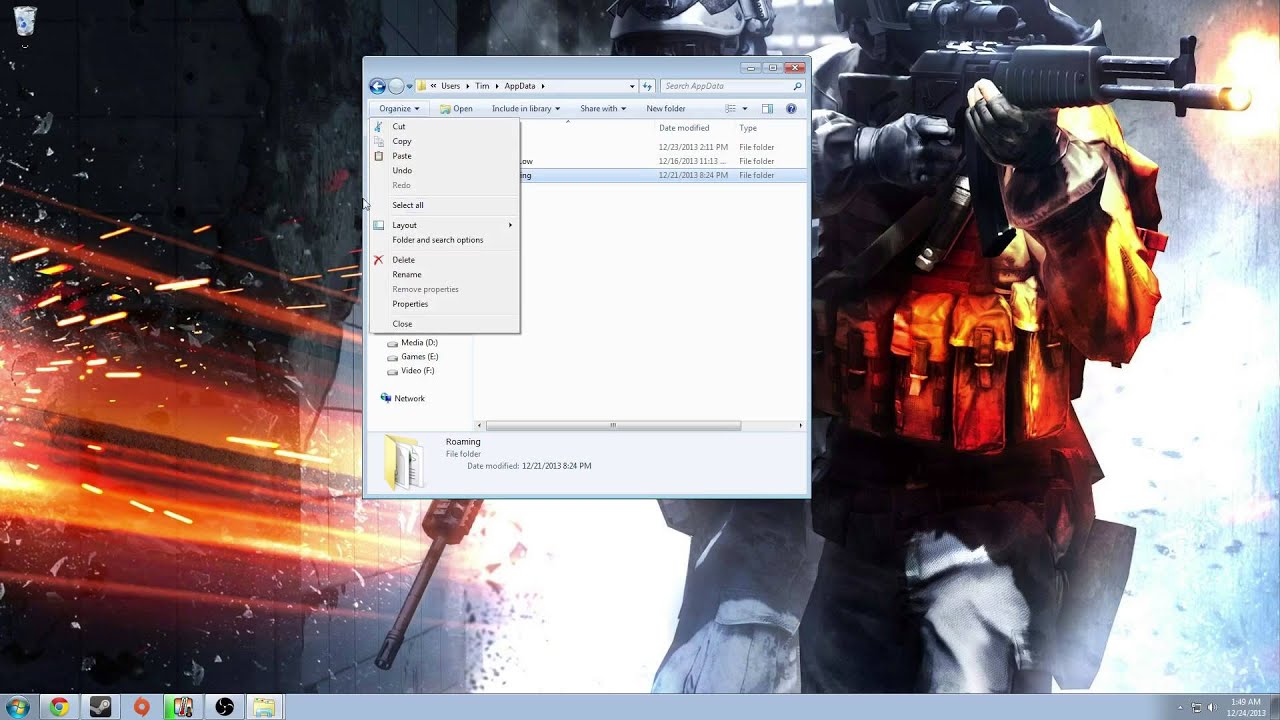
Task: Open the recent pages dropdown arrow
Action: pos(409,86)
